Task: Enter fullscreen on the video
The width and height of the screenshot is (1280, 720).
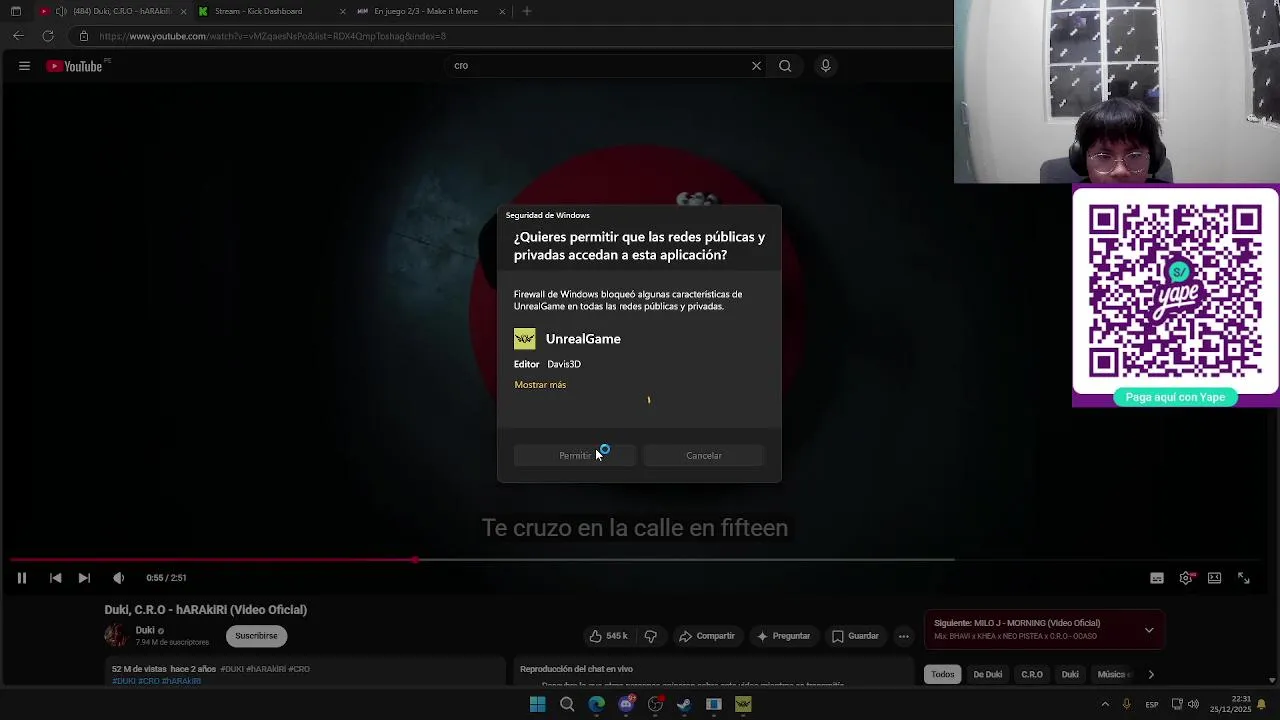Action: click(1244, 578)
